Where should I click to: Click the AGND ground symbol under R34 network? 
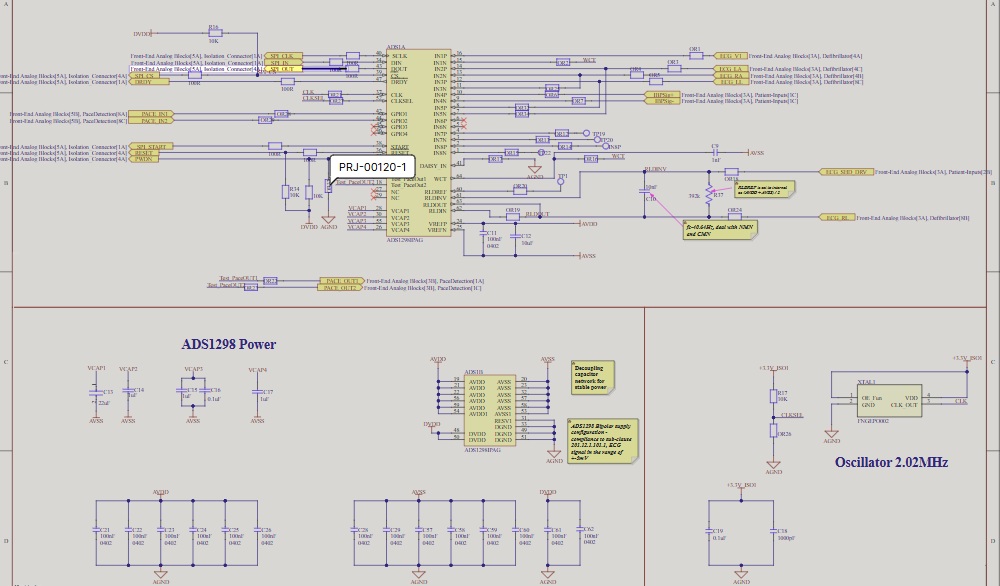[x=328, y=223]
